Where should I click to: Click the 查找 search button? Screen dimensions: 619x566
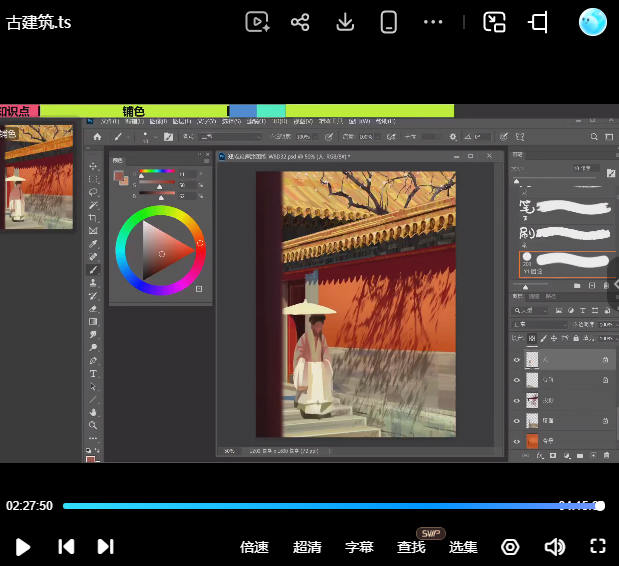411,547
